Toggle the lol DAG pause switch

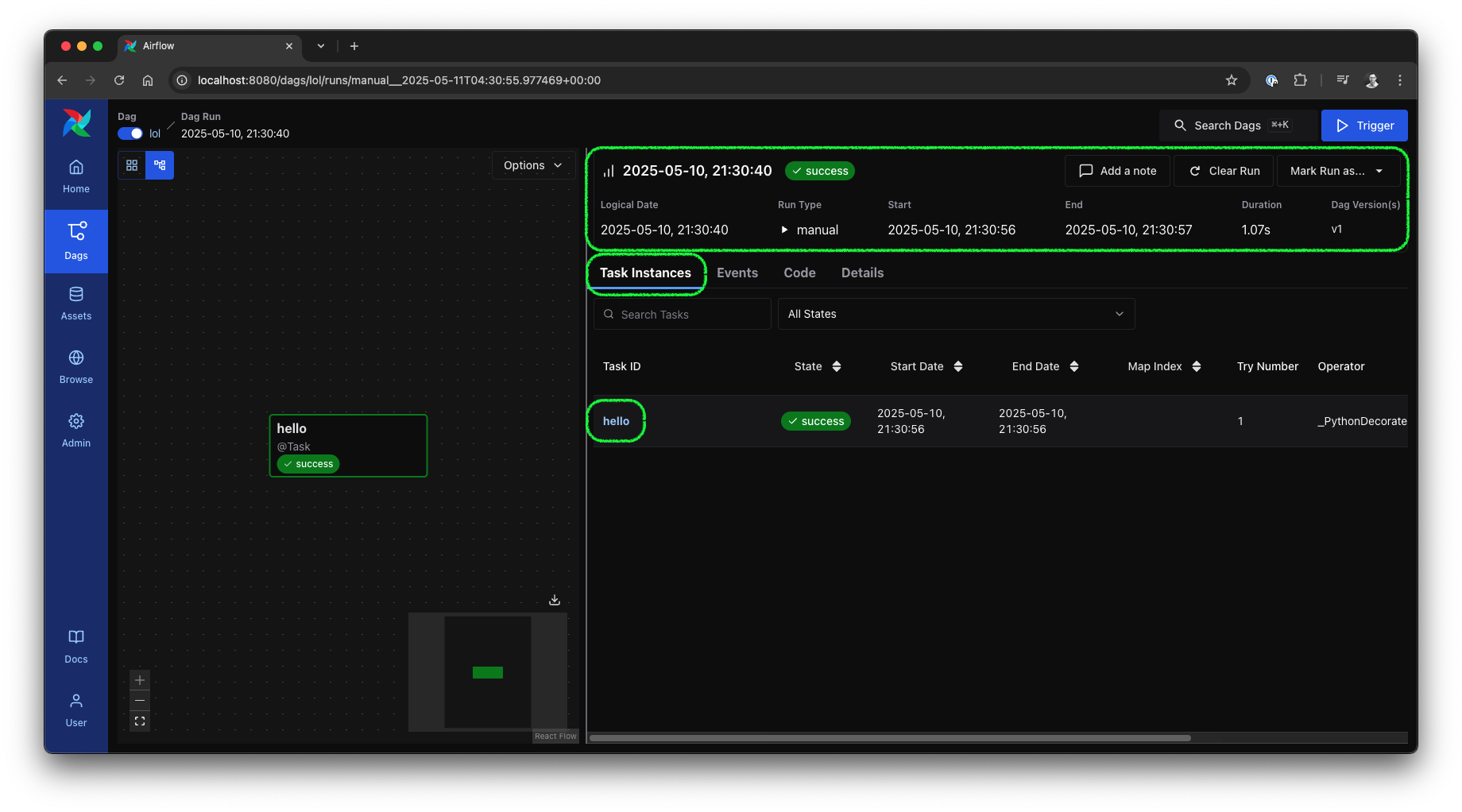130,133
